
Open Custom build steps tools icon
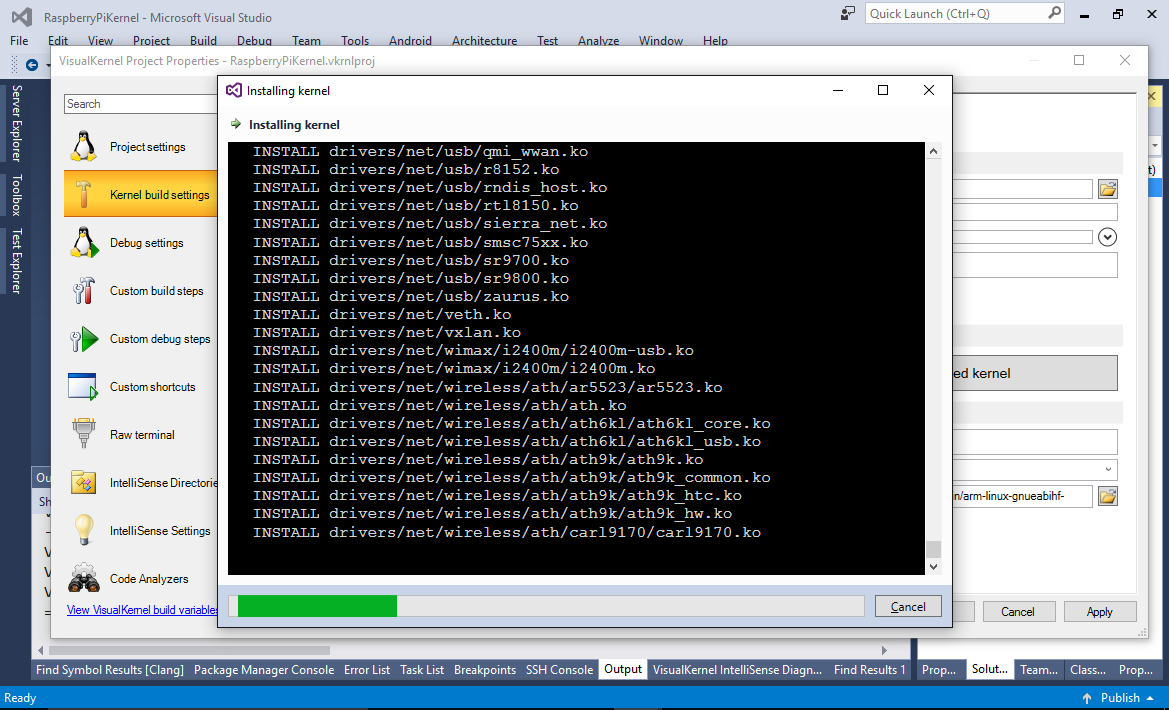point(84,291)
